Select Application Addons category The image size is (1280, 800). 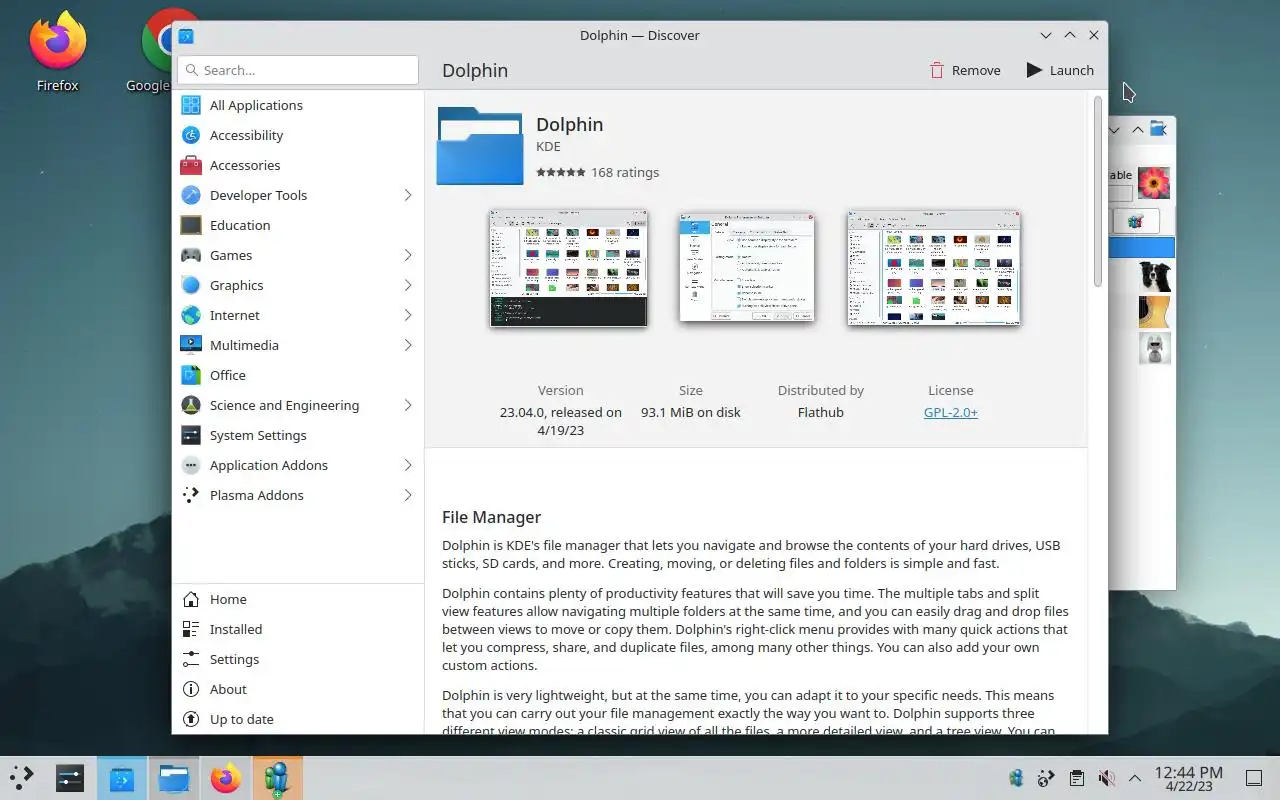click(298, 465)
